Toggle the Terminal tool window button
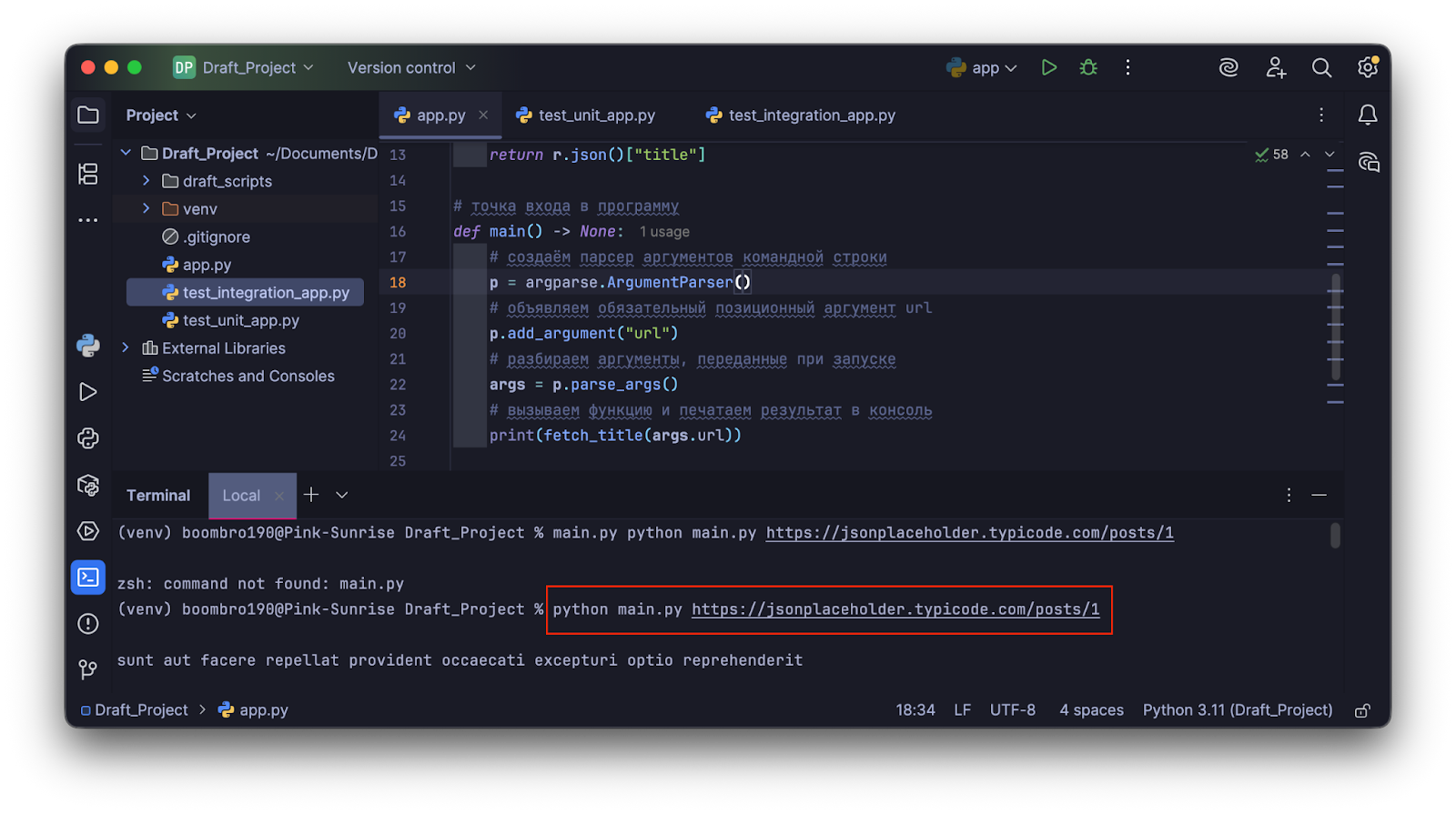Screen dimensions: 1456x814 pos(88,578)
